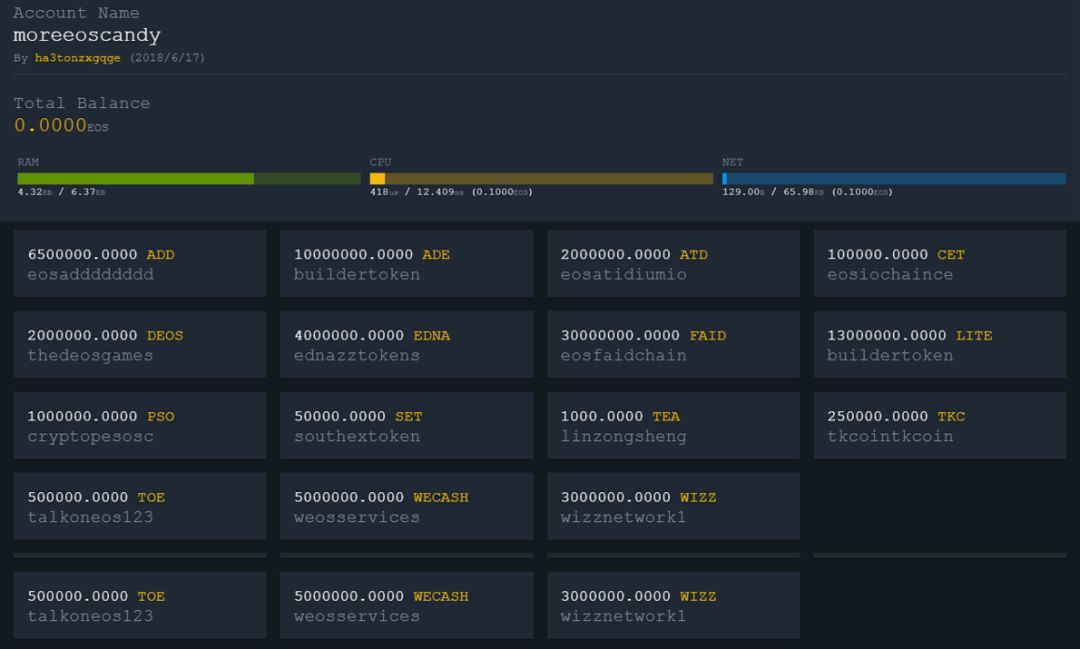
Task: Select the account name moreeoscandy
Action: pyautogui.click(x=87, y=35)
